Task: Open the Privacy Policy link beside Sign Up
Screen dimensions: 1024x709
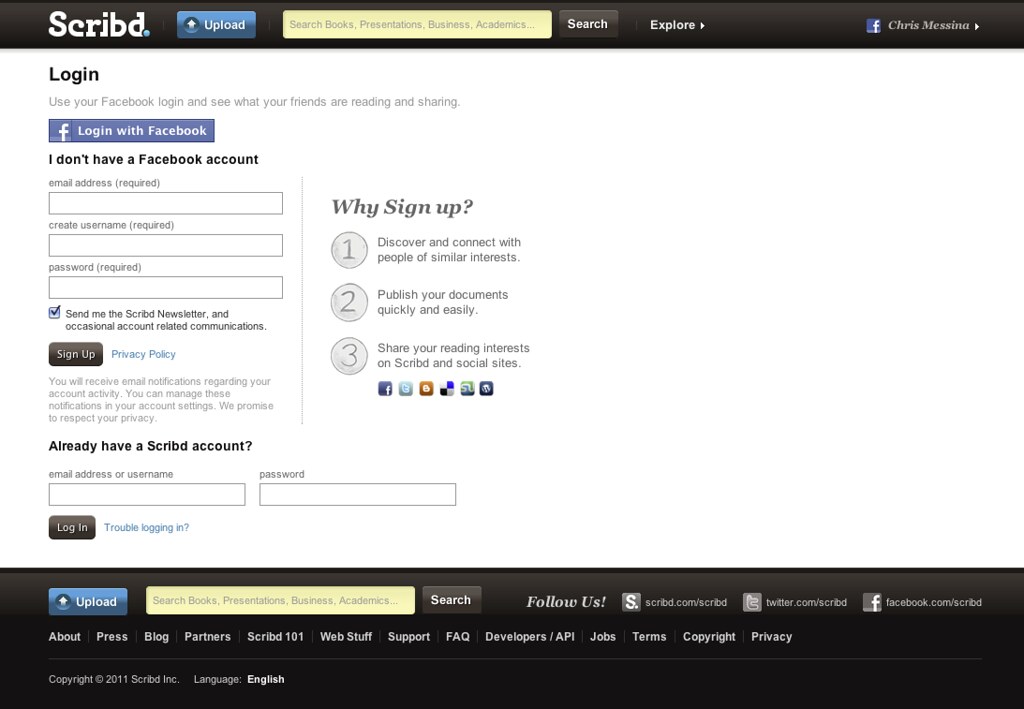Action: pos(143,354)
